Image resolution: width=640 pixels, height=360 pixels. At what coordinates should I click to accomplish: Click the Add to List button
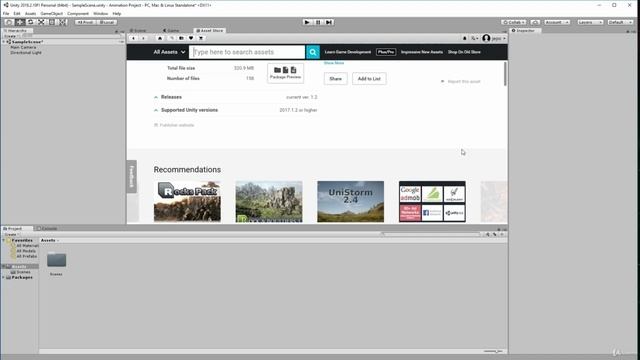[369, 79]
